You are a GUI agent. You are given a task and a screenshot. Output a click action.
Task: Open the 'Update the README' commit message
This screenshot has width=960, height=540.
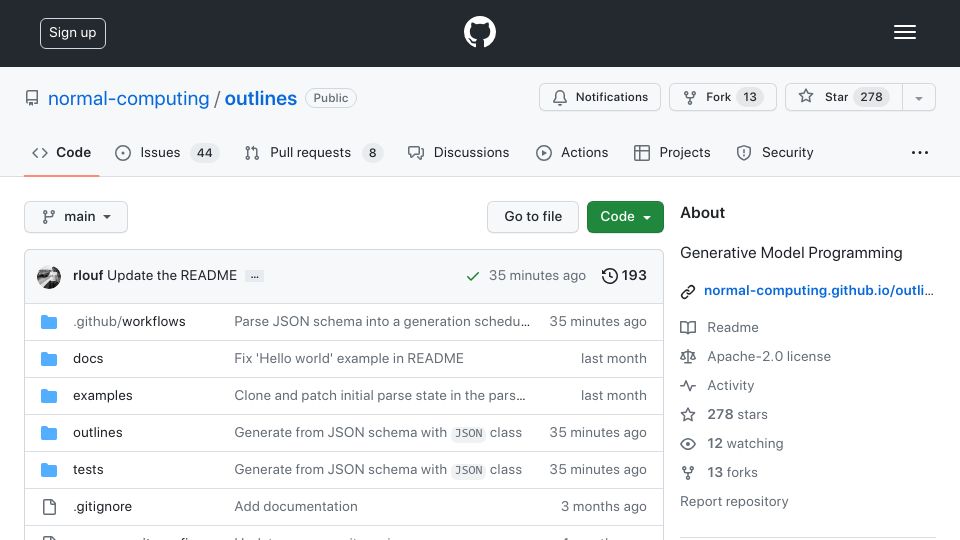coord(172,276)
